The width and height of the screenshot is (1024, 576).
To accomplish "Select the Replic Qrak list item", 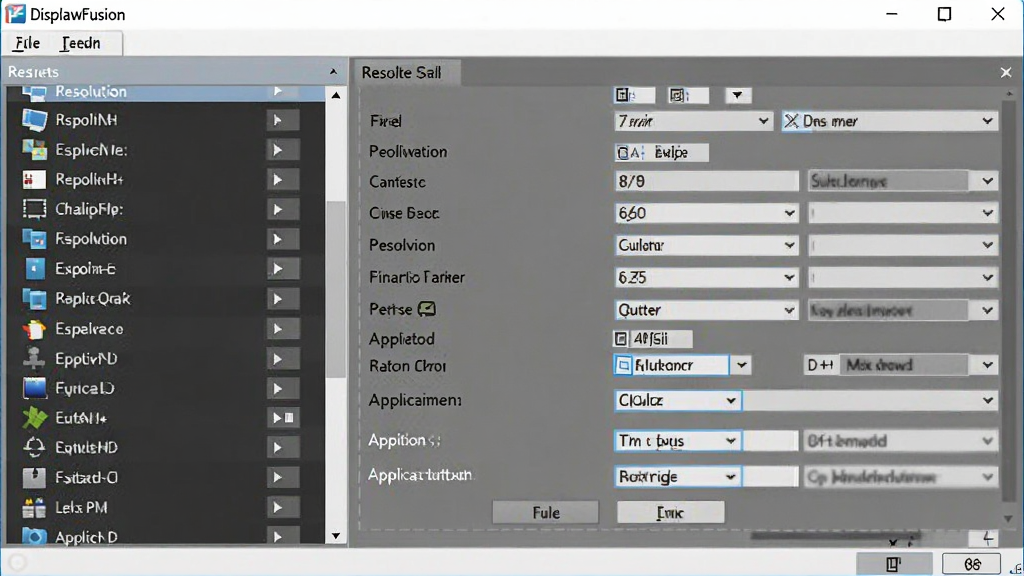I will pos(166,299).
